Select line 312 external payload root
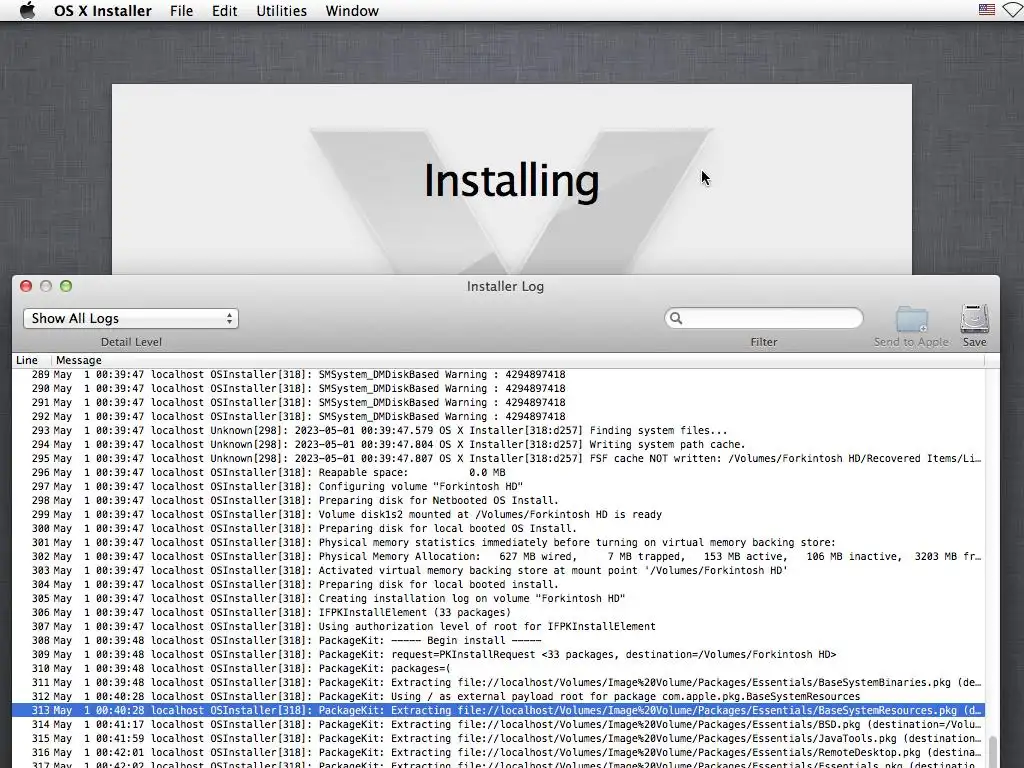 coord(498,697)
